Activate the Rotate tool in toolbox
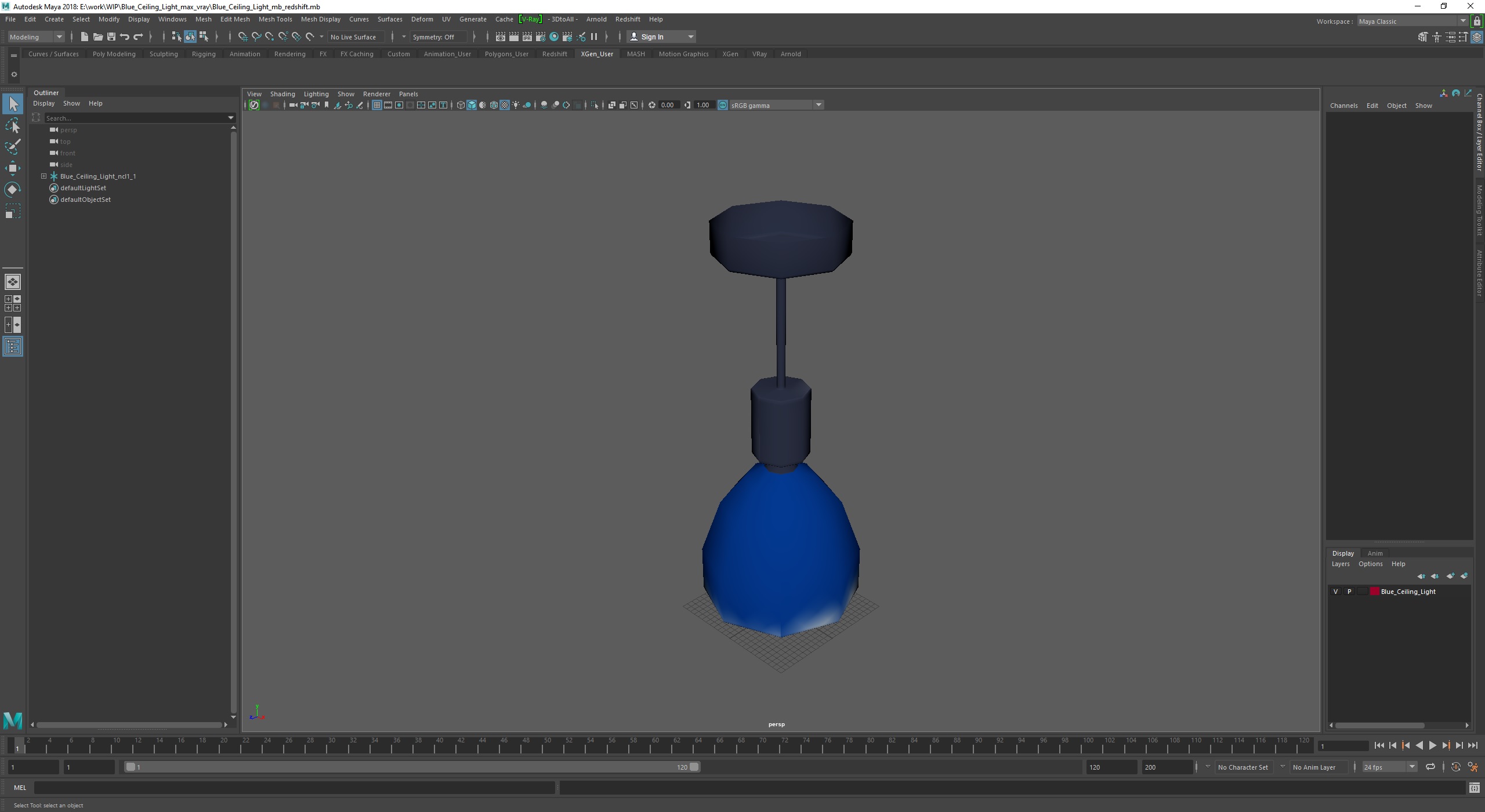 (x=13, y=190)
